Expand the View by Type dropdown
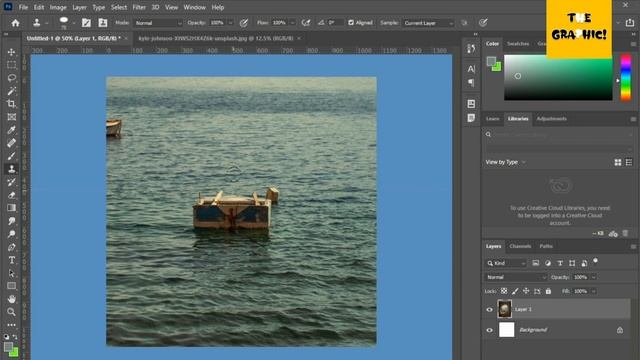 pyautogui.click(x=505, y=162)
